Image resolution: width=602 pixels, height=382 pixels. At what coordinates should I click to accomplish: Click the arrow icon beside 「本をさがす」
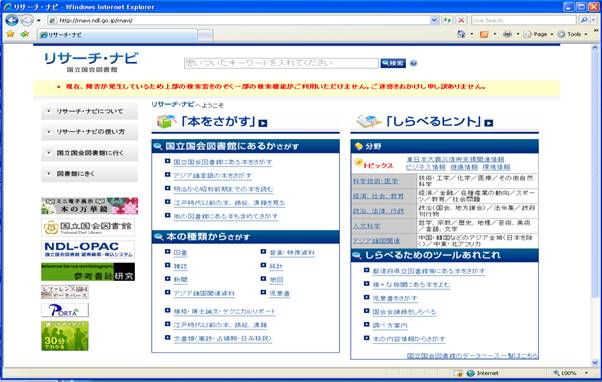pyautogui.click(x=263, y=123)
